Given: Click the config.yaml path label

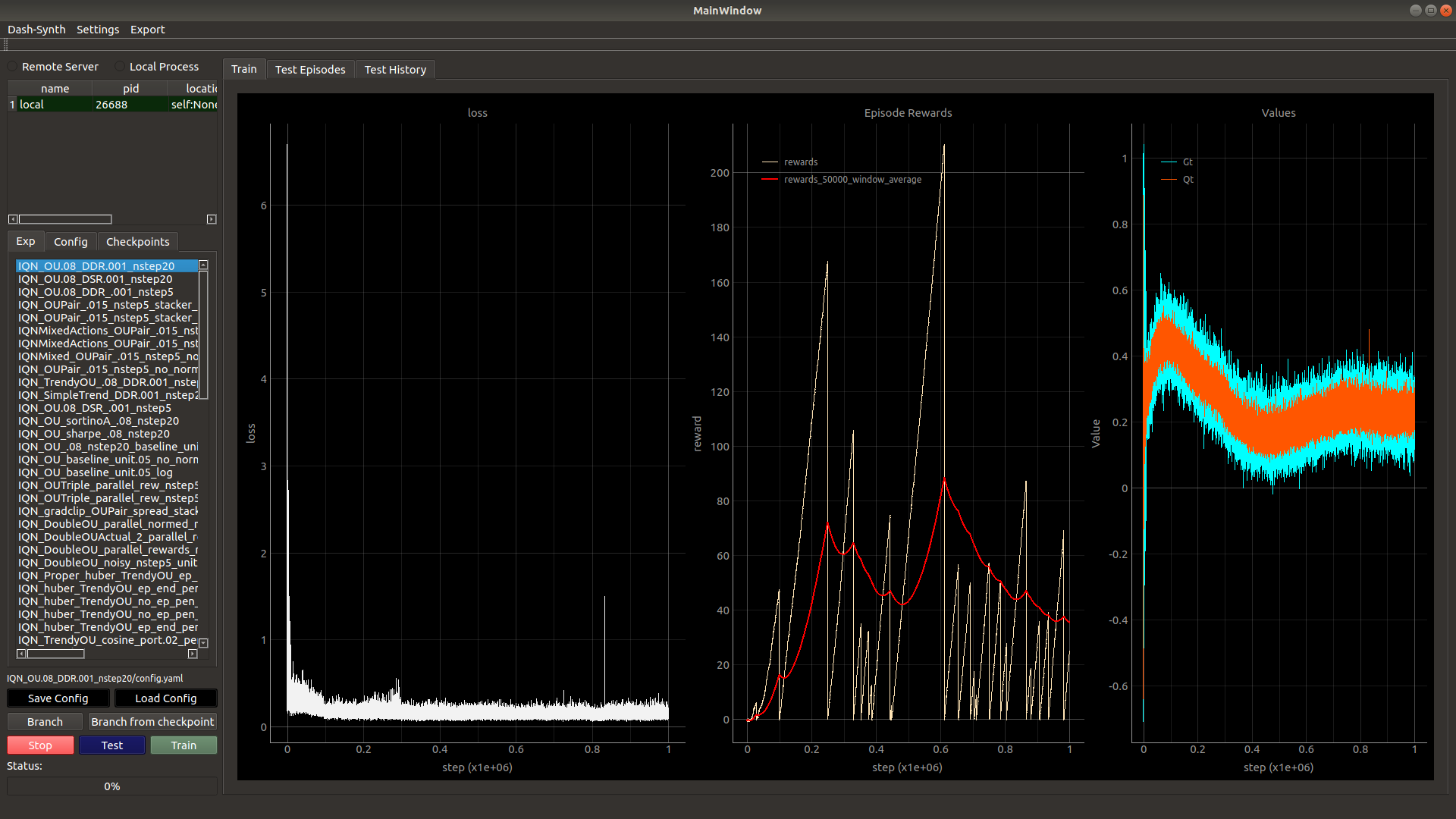Looking at the screenshot, I should pyautogui.click(x=95, y=679).
